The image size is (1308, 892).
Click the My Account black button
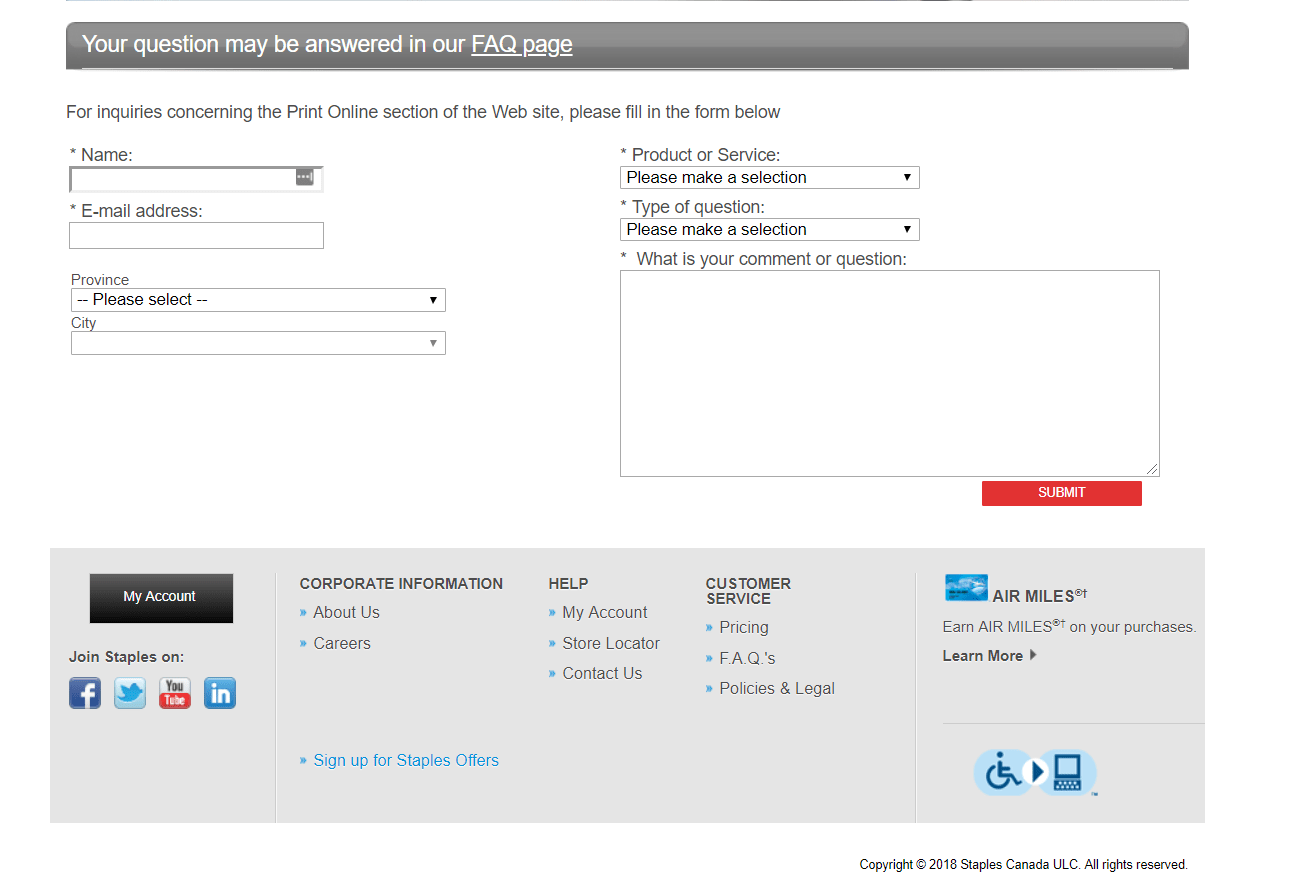[x=161, y=597]
